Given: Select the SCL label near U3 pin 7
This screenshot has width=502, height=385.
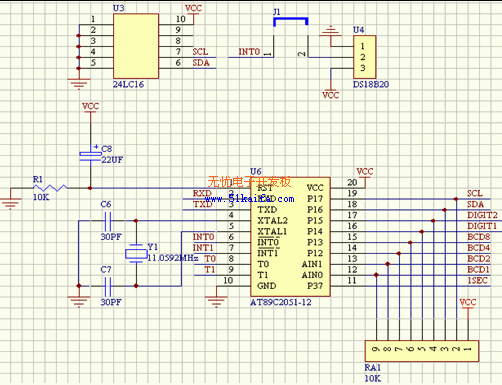Looking at the screenshot, I should pyautogui.click(x=200, y=52).
